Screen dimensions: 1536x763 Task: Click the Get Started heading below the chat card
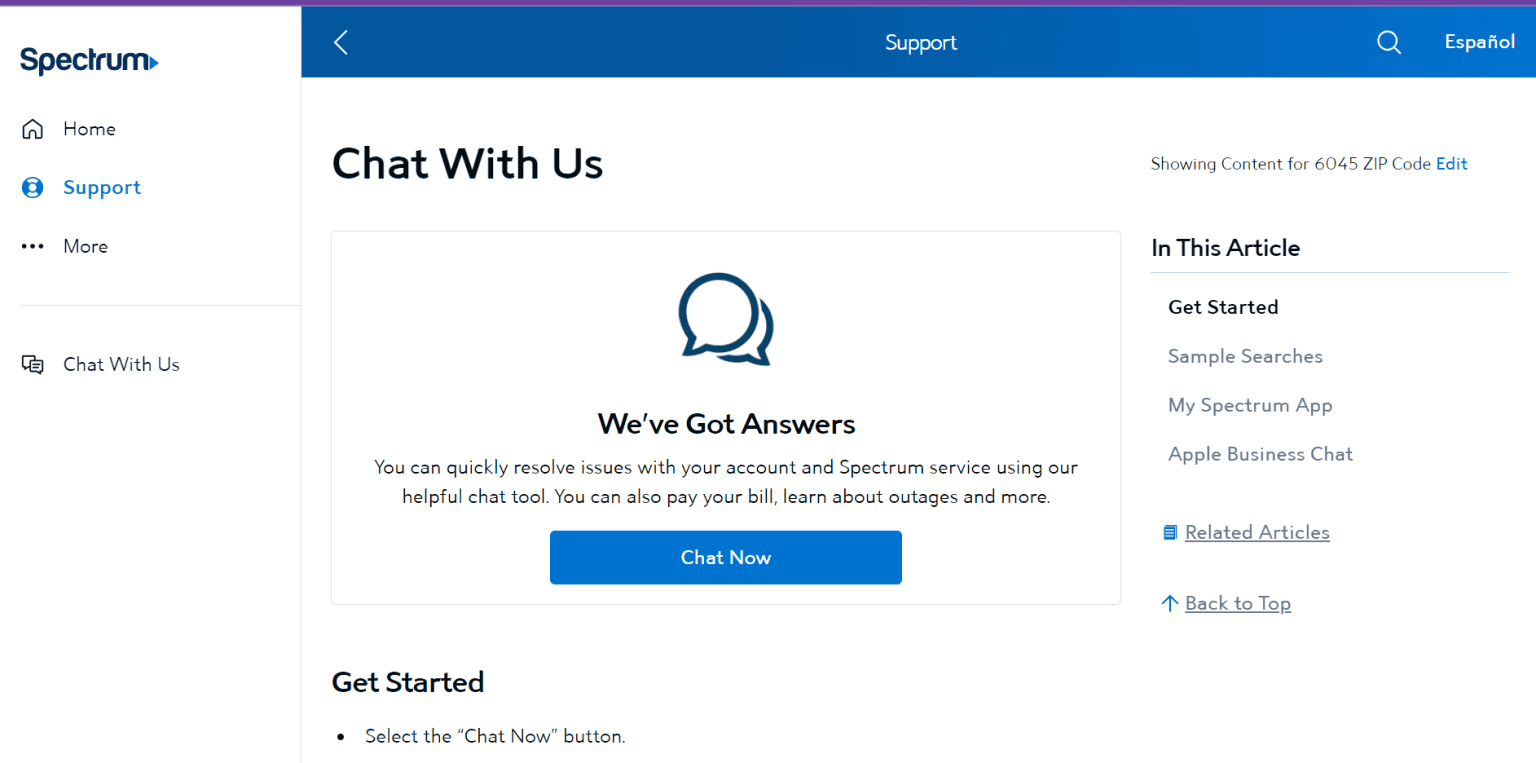pyautogui.click(x=407, y=682)
